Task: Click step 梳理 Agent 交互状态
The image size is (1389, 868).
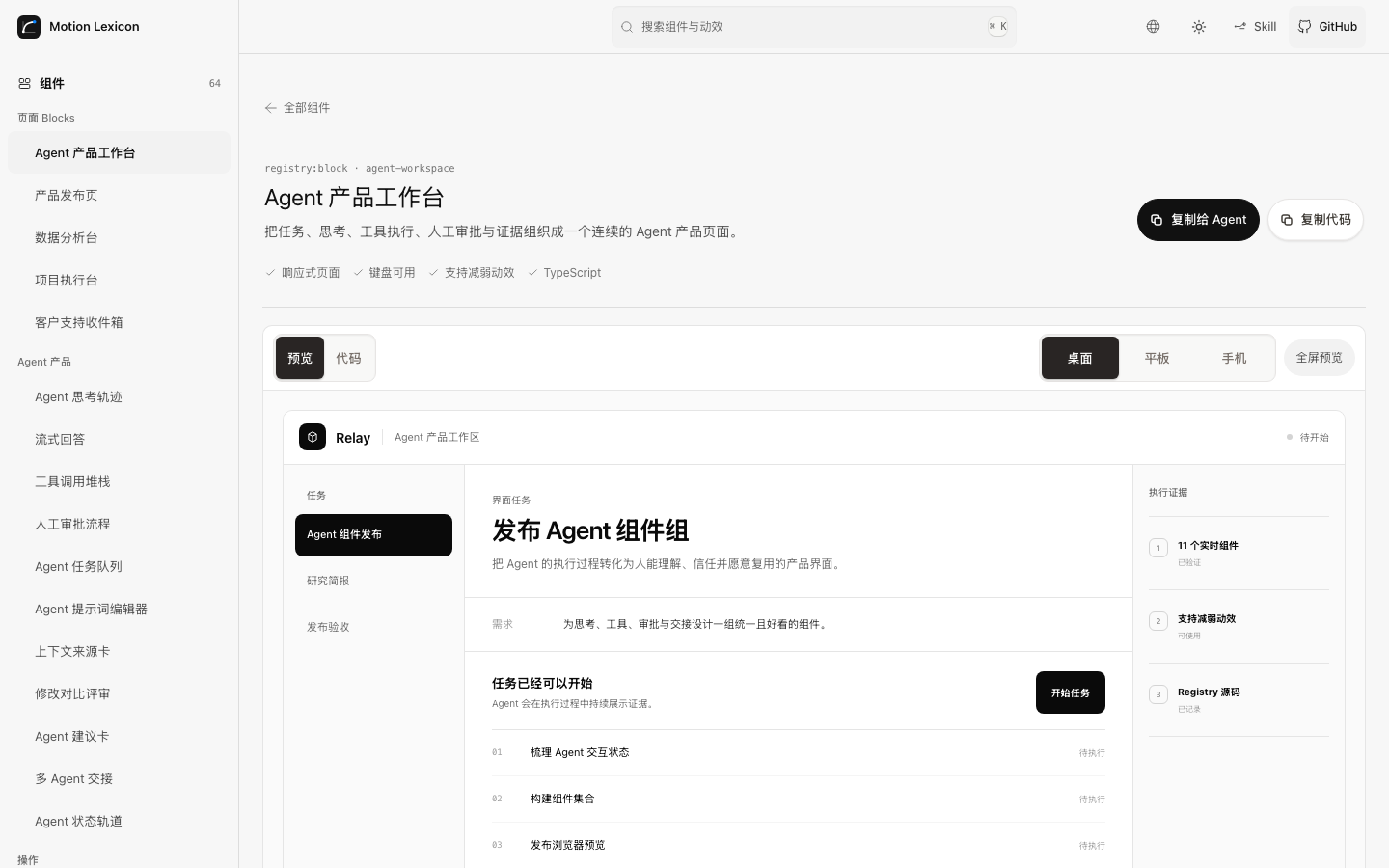Action: pyautogui.click(x=799, y=753)
